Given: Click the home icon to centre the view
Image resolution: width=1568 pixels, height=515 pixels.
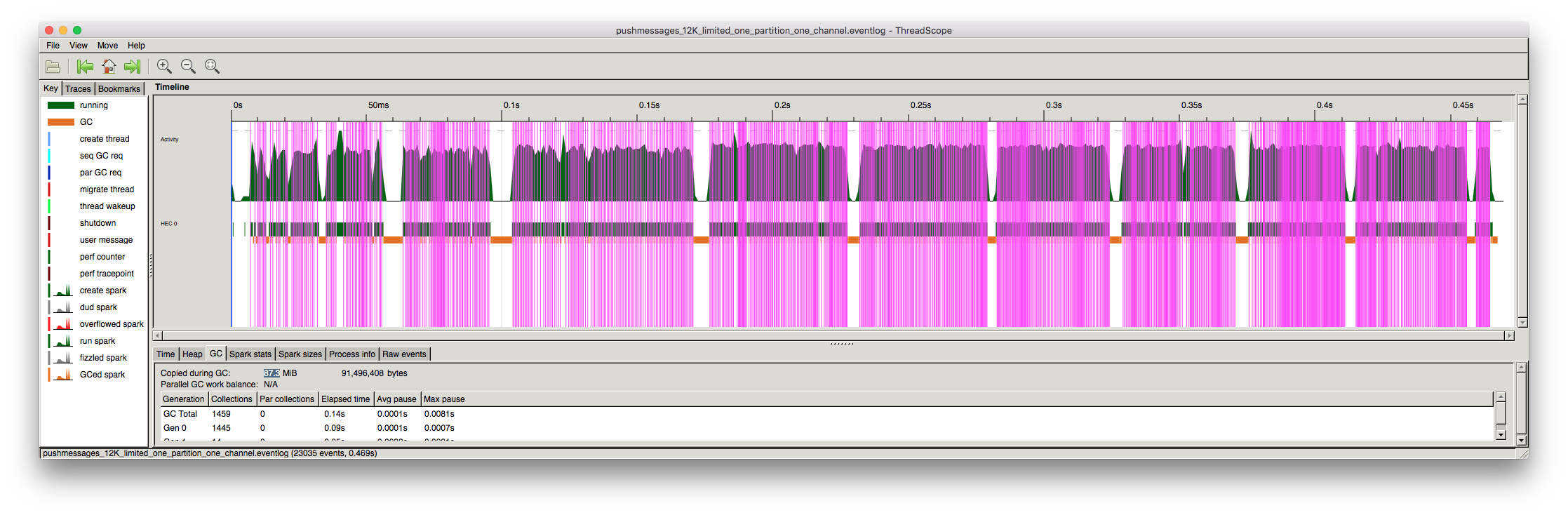Looking at the screenshot, I should [x=109, y=67].
